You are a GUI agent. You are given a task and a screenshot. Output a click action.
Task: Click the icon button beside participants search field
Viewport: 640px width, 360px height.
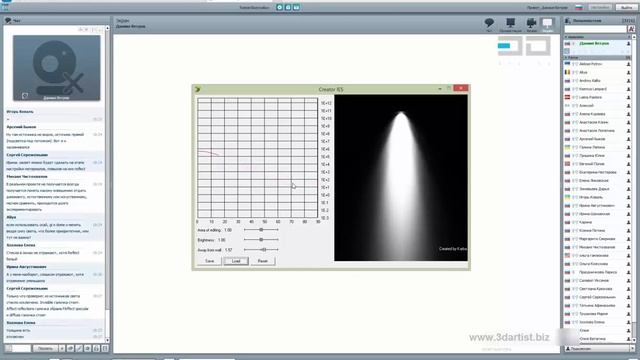631,29
